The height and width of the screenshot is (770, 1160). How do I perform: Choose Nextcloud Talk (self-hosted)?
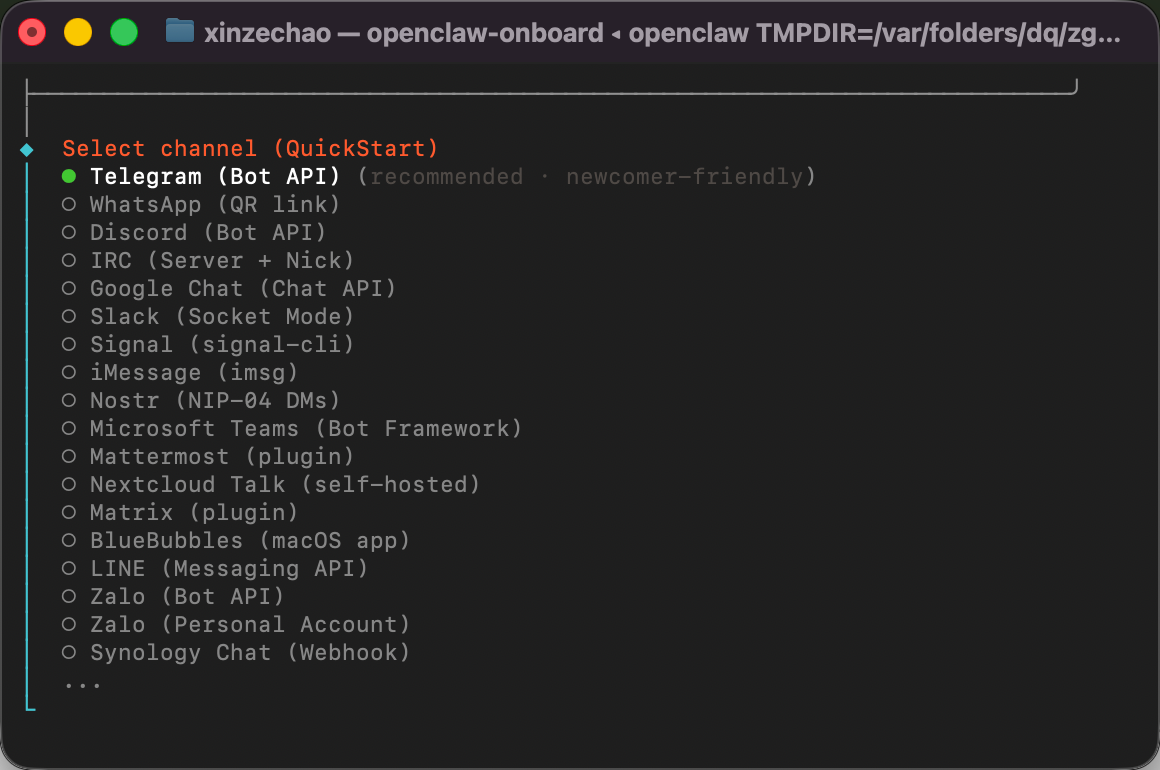click(271, 485)
